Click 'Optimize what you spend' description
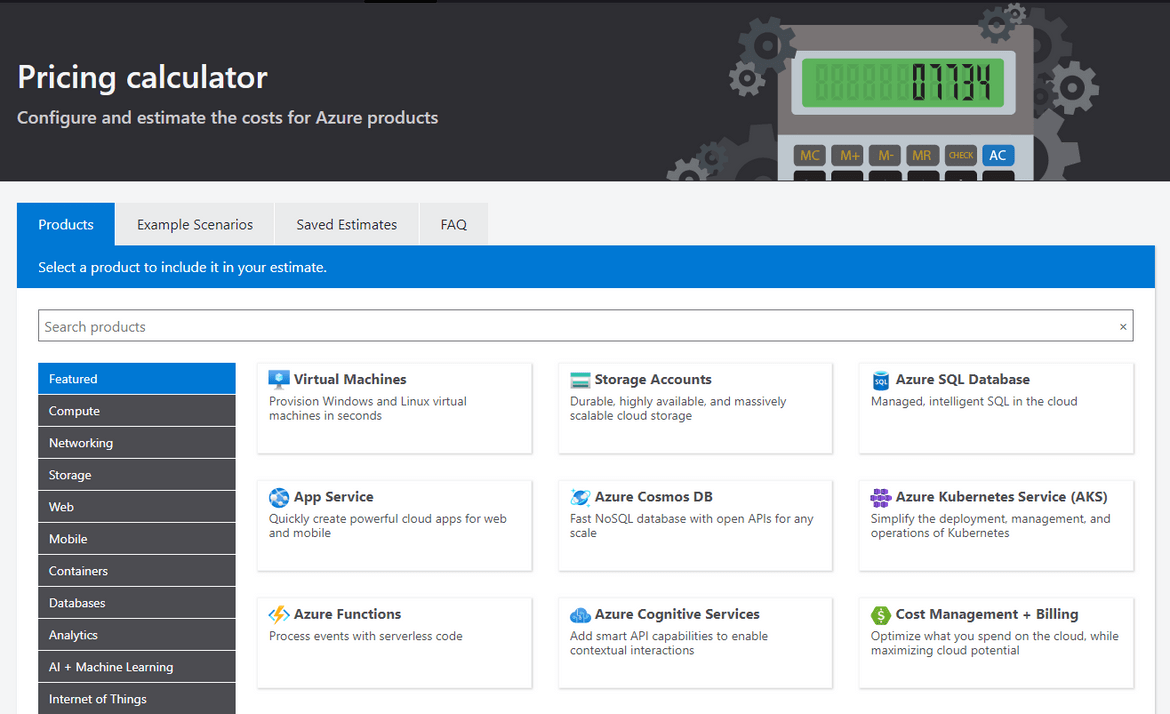This screenshot has width=1170, height=714. tap(995, 643)
